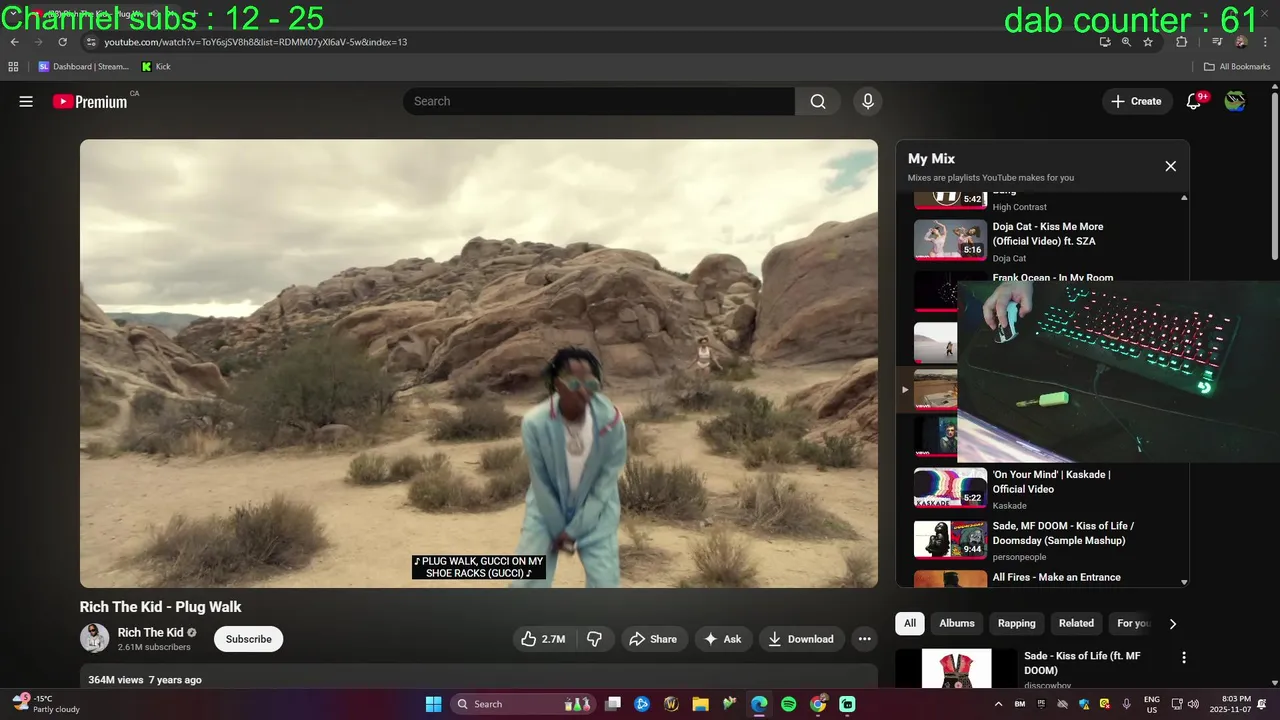1280x720 pixels.
Task: Select the For you filter chip
Action: (x=1132, y=623)
